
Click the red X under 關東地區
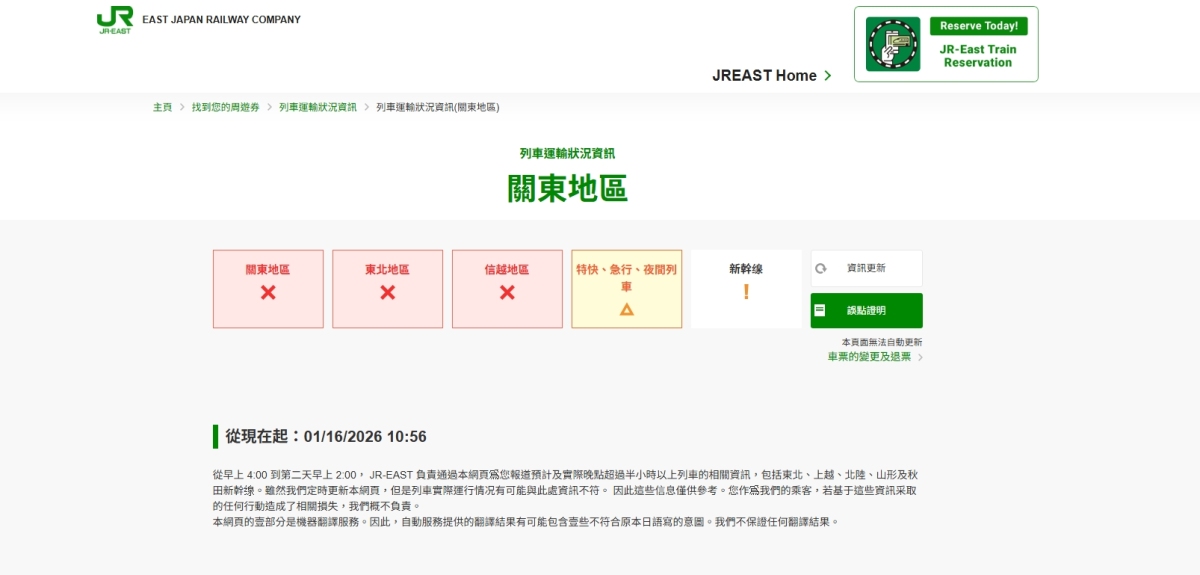coord(268,293)
